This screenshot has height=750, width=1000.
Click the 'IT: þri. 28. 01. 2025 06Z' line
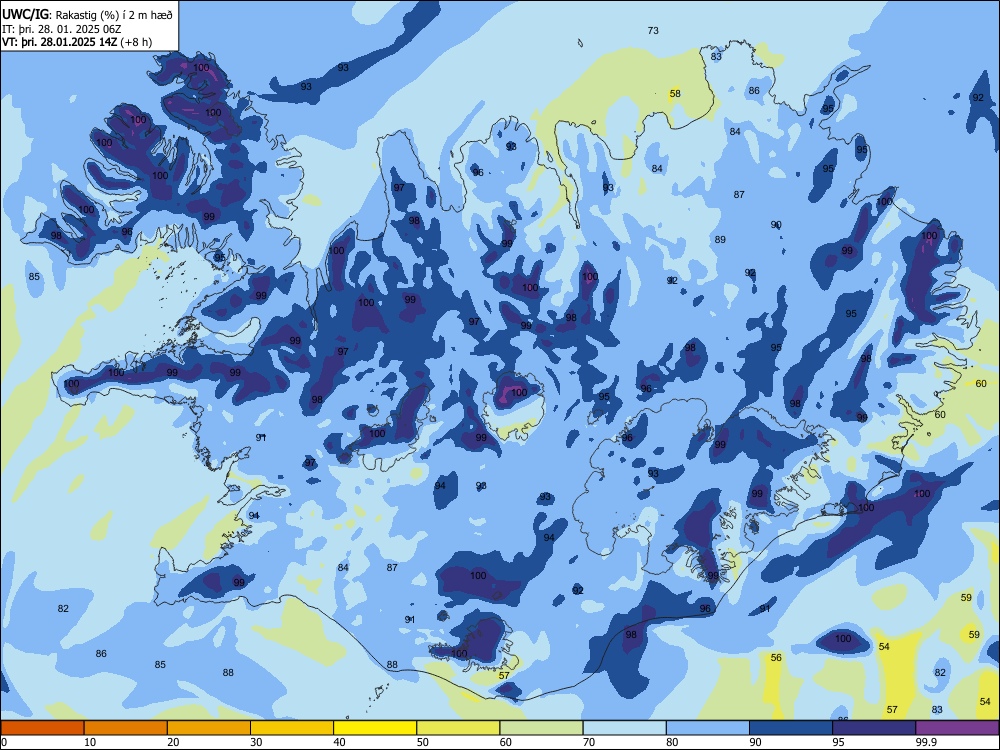coord(62,29)
